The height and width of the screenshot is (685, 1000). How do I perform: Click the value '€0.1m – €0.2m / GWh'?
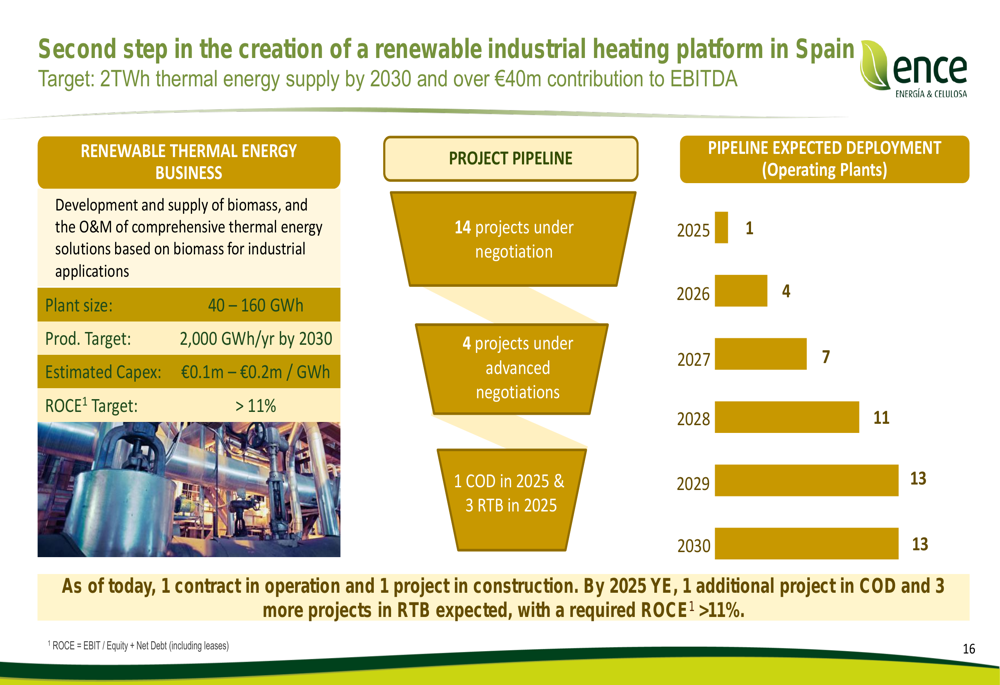(x=255, y=372)
